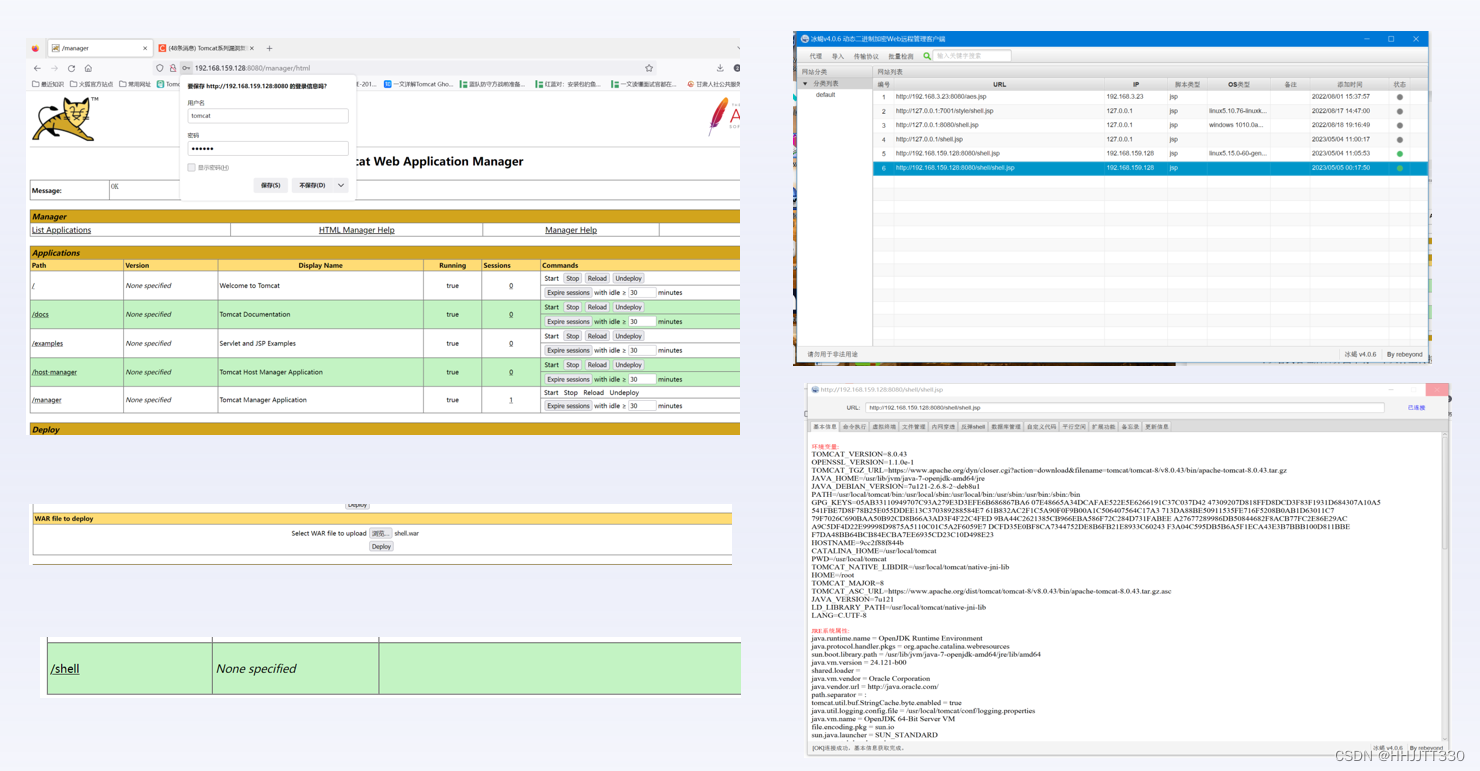Image resolution: width=1480 pixels, height=771 pixels.
Task: Open the 最近知识 bookmark folder
Action: [48, 84]
